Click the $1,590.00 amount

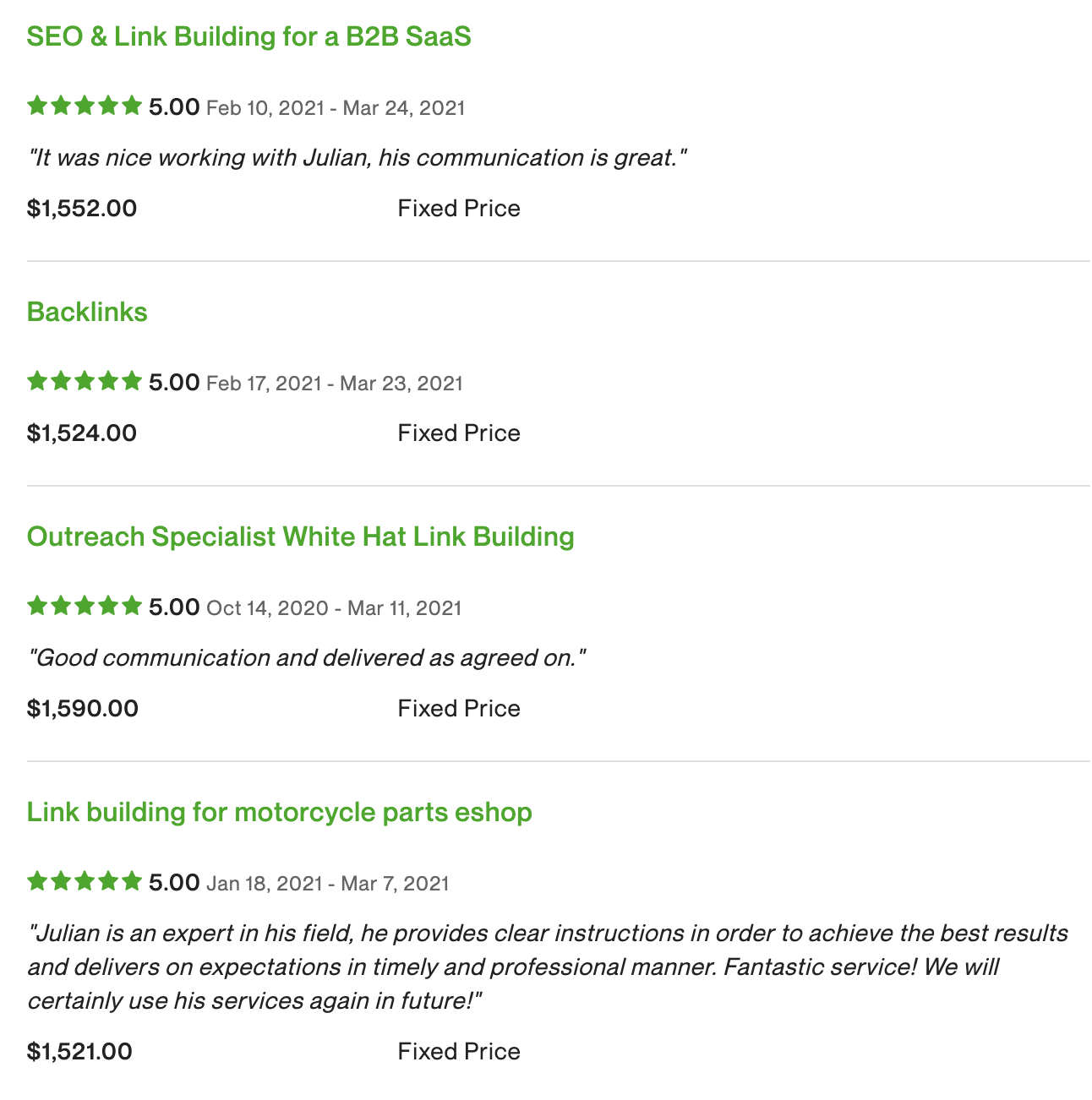click(x=83, y=709)
